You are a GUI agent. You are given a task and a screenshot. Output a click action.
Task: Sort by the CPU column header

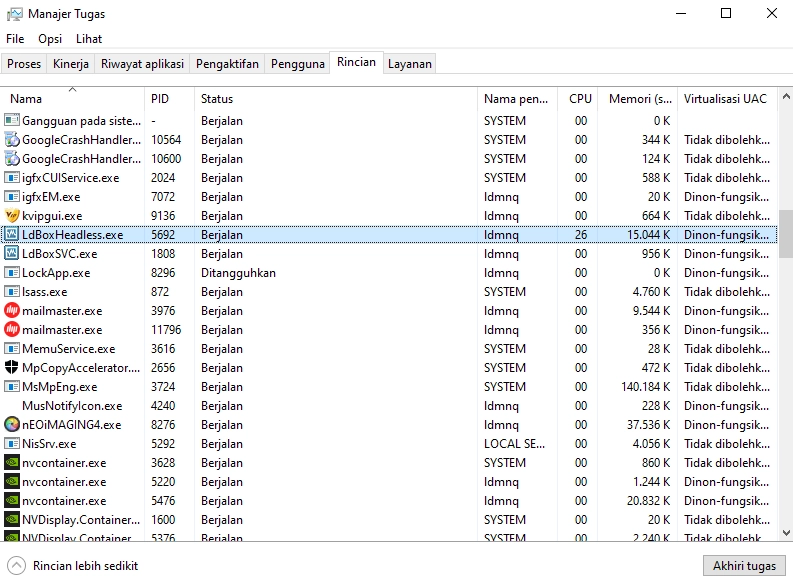(578, 99)
